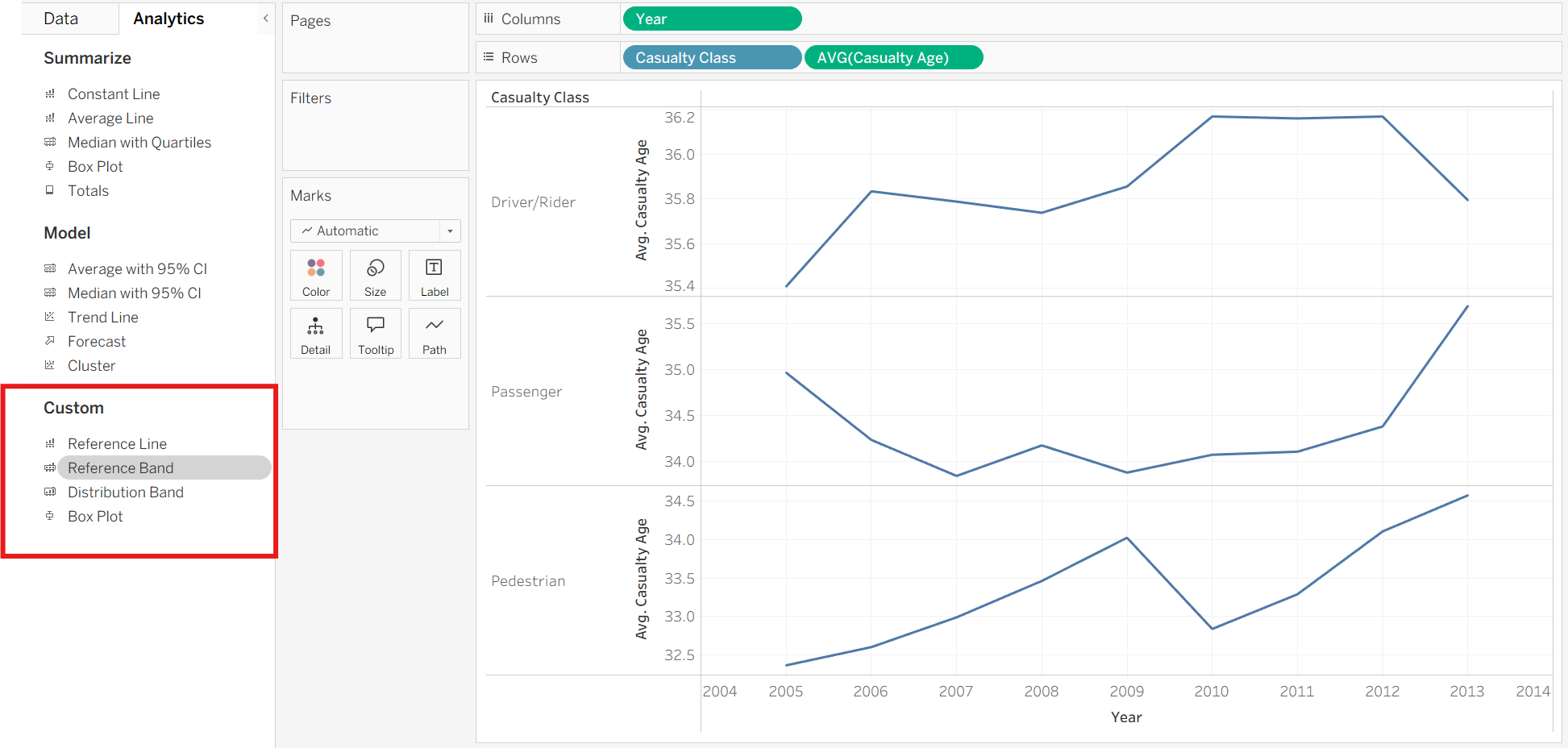This screenshot has width=1568, height=748.
Task: Click the Forecast icon in Model
Action: (50, 341)
